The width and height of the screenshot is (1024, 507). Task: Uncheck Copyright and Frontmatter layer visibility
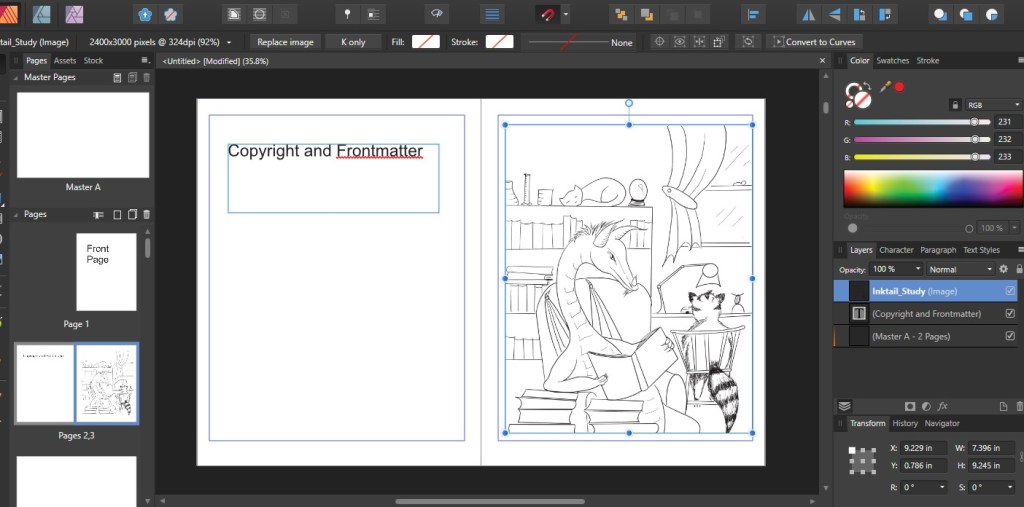pos(1009,314)
